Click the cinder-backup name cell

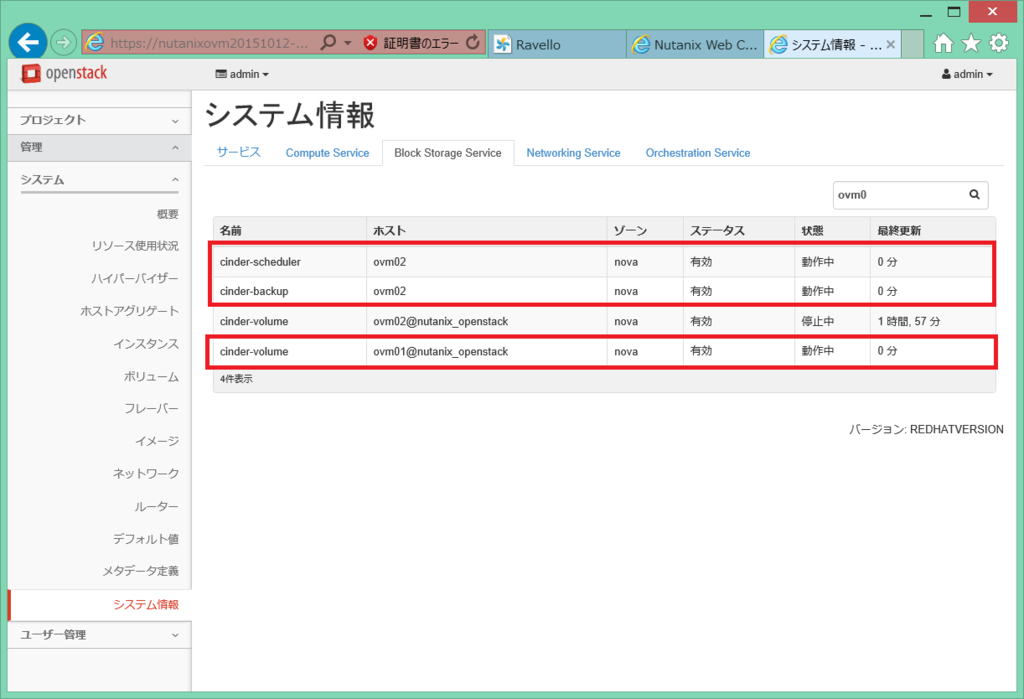point(289,291)
